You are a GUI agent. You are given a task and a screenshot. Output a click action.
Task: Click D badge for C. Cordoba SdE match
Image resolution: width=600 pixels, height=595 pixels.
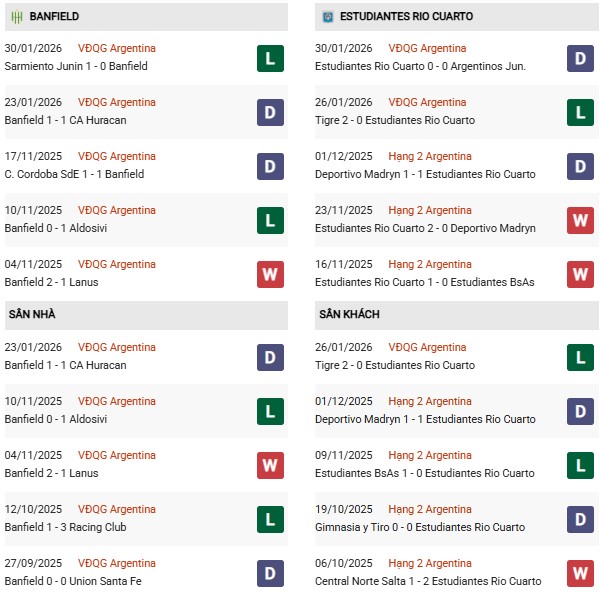[x=269, y=166]
